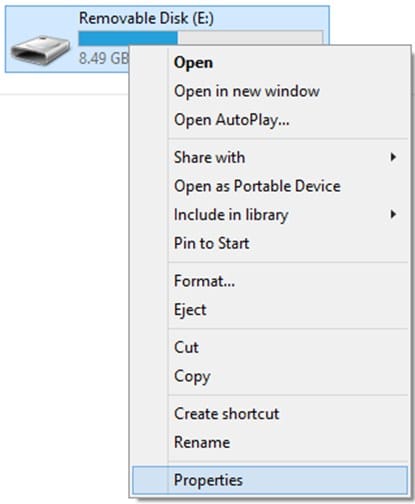This screenshot has height=504, width=415.
Task: Expand the Include in library submenu arrow
Action: click(393, 214)
